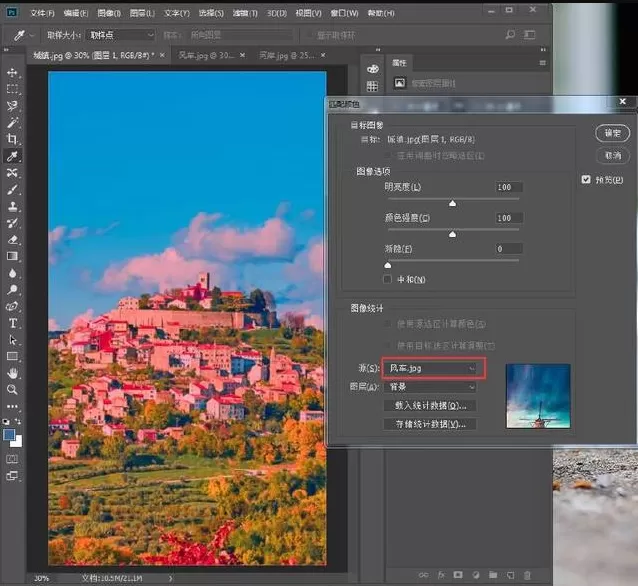Enable the 中和 (Neutralize) checkbox
This screenshot has width=638, height=586.
[387, 279]
